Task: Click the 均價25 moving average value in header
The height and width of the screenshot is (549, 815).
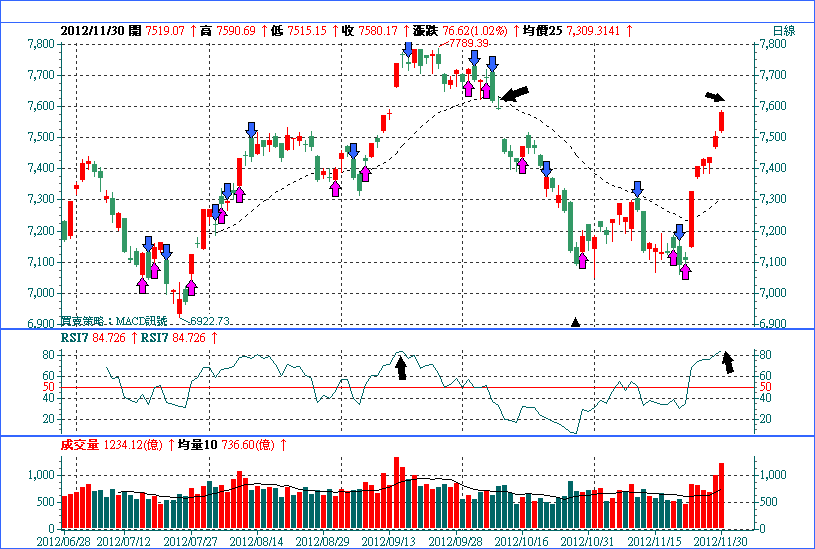Action: pos(573,31)
